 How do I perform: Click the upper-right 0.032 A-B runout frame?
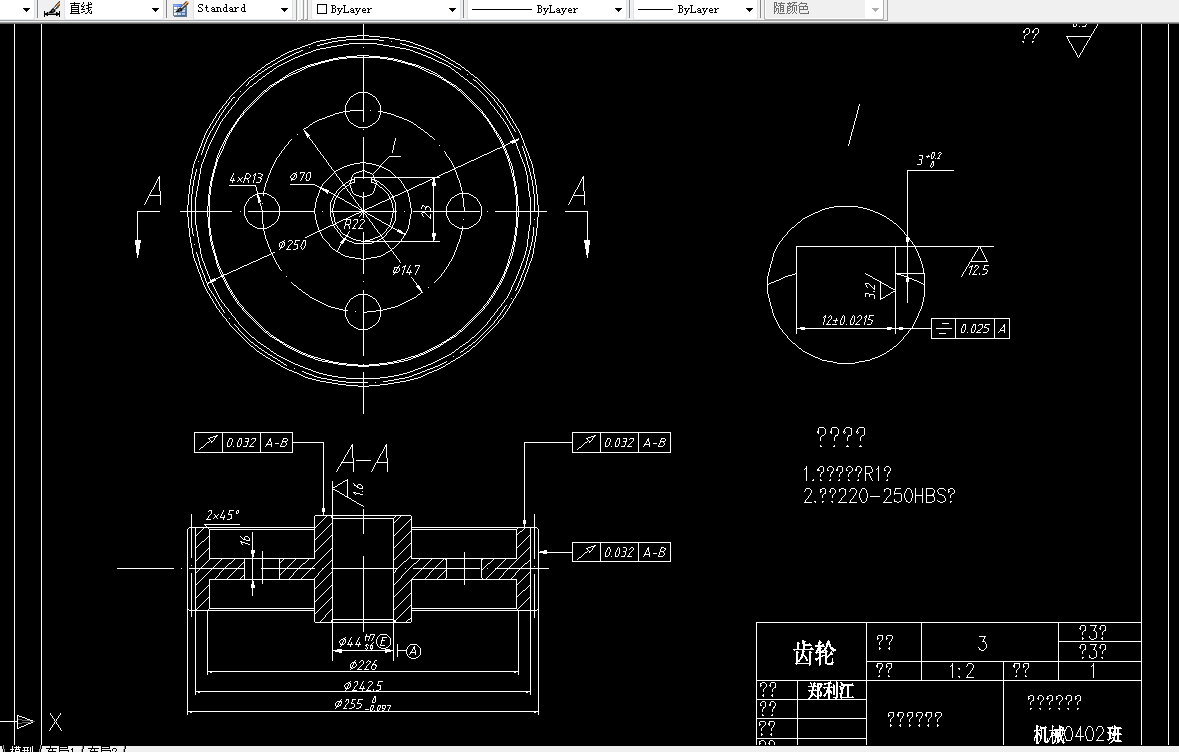click(621, 443)
